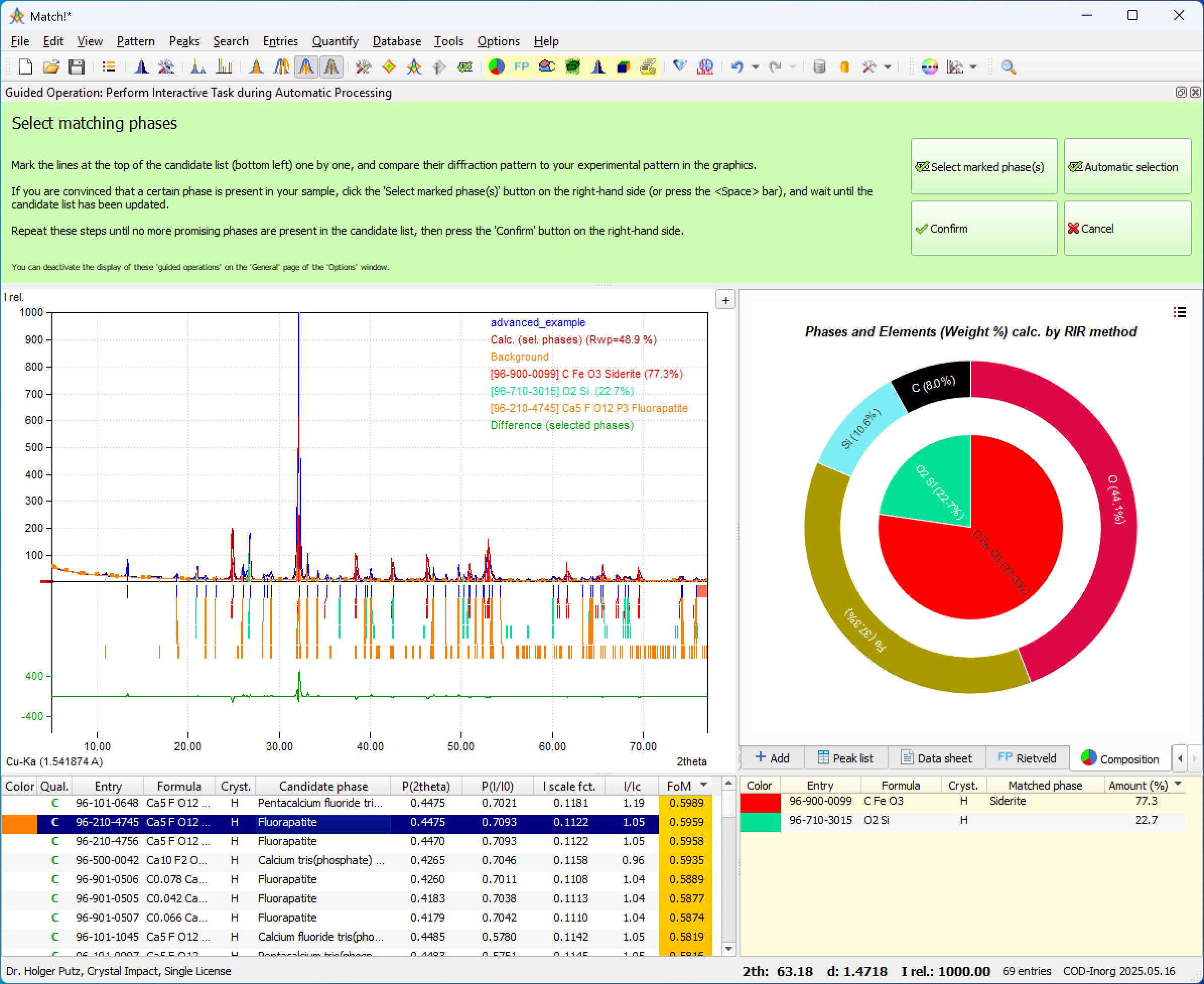1204x984 pixels.
Task: Click the database cylinder toolbar icon
Action: coord(819,67)
